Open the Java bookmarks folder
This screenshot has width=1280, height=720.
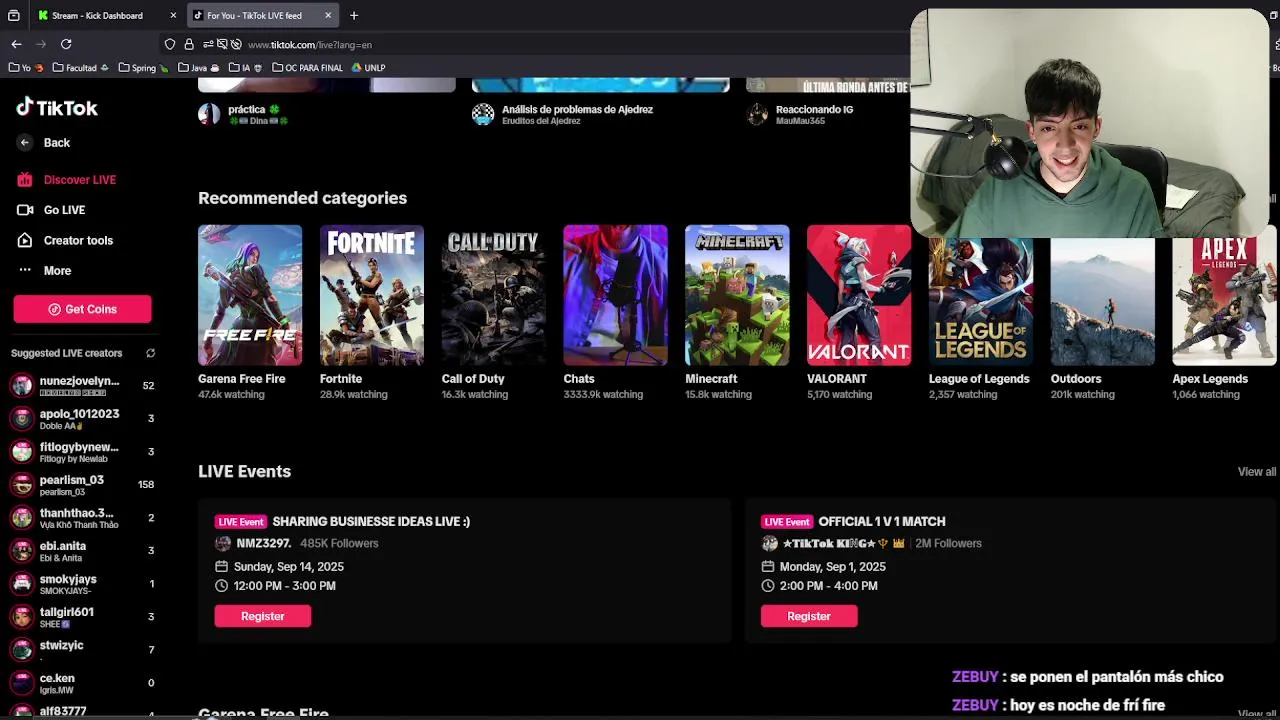click(x=198, y=68)
